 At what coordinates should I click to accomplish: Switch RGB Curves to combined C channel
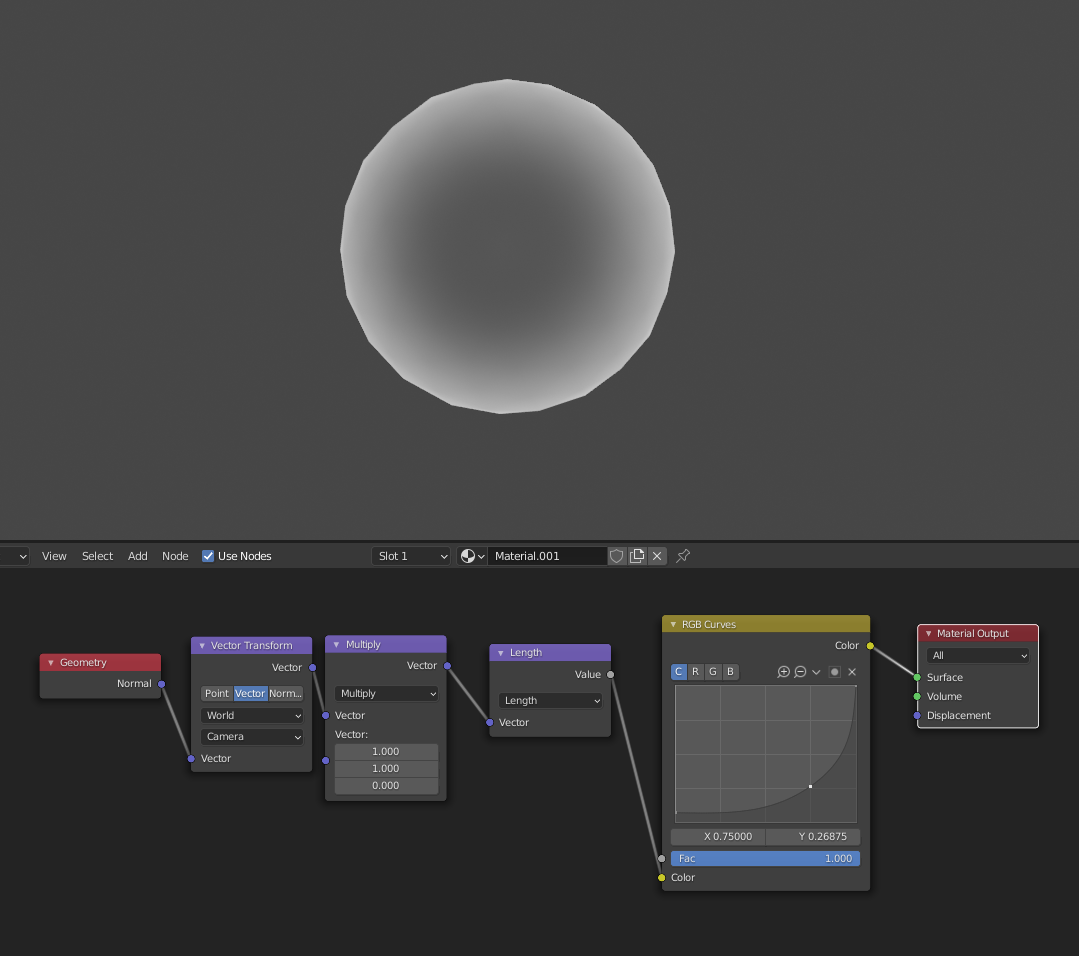(679, 672)
